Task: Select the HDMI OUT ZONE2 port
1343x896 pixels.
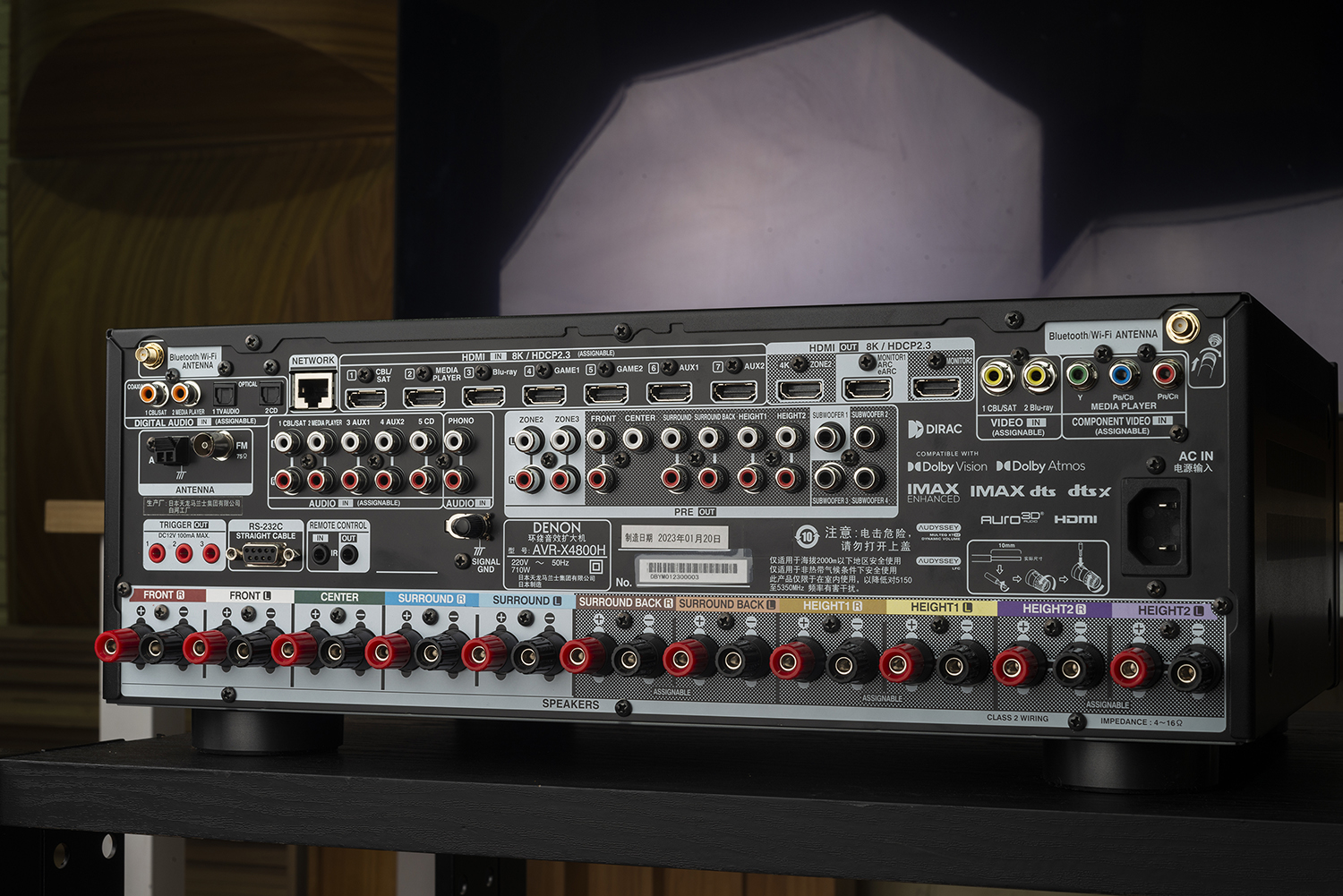Action: coord(800,390)
